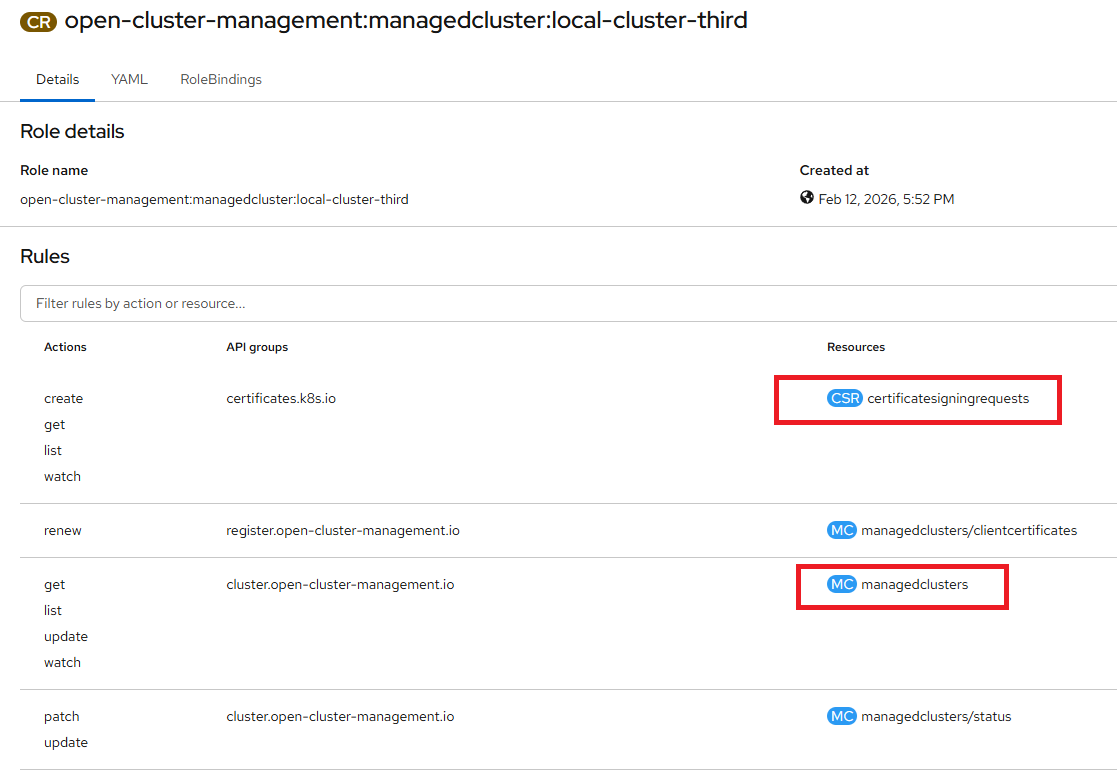Open the managedclusters/status resource link
1117x777 pixels.
tap(936, 717)
